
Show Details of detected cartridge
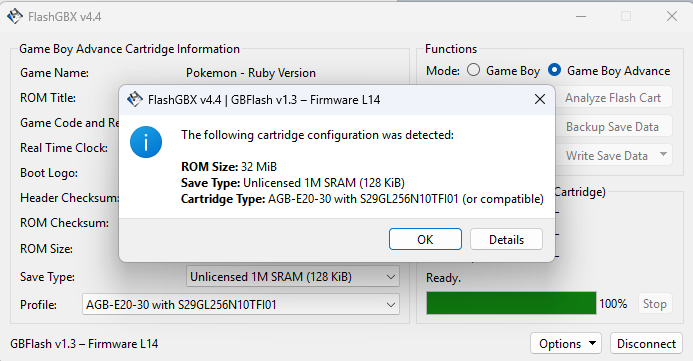pyautogui.click(x=506, y=239)
